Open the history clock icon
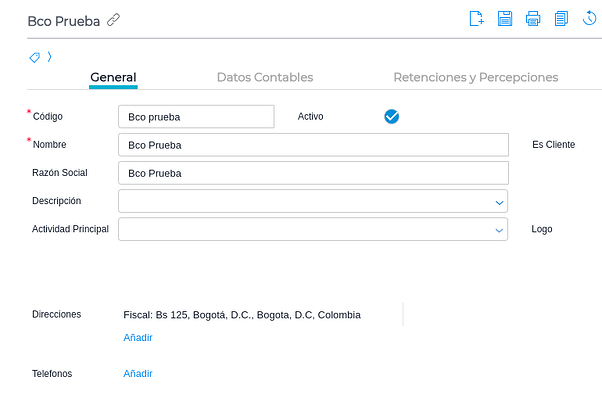 pos(589,18)
